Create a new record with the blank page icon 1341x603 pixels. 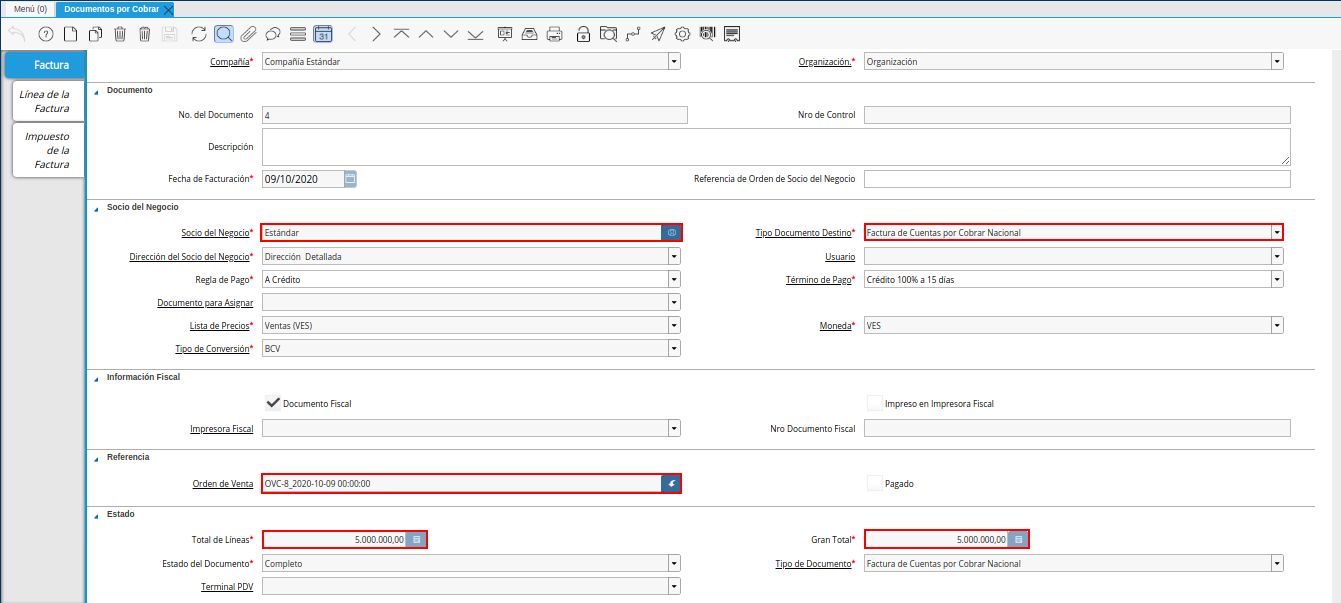[70, 34]
